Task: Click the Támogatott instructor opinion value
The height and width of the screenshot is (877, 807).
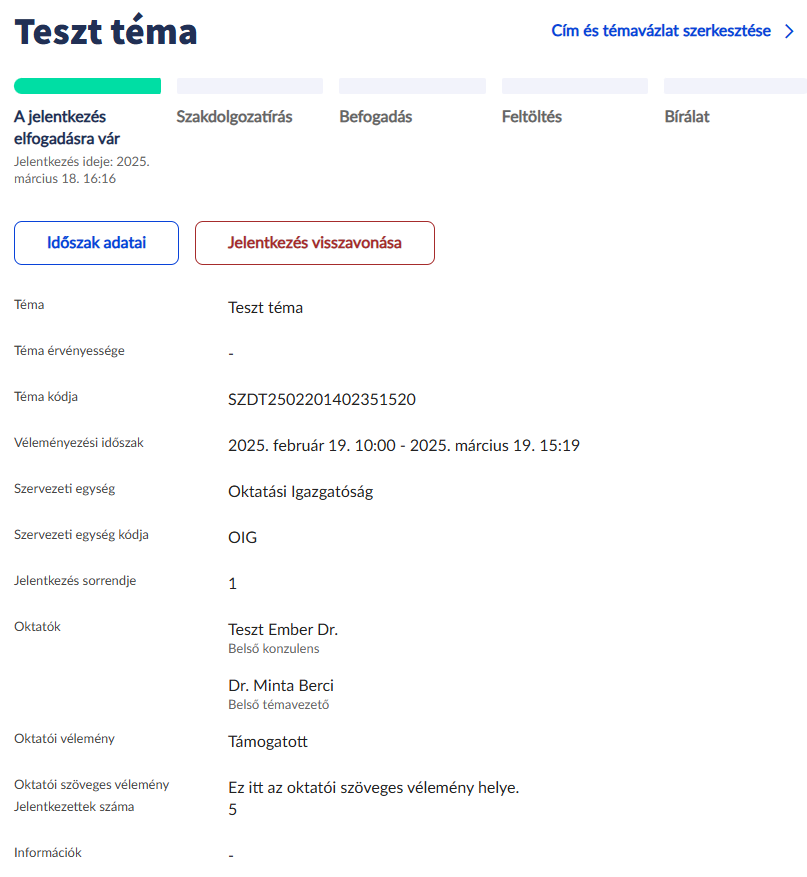Action: tap(268, 742)
